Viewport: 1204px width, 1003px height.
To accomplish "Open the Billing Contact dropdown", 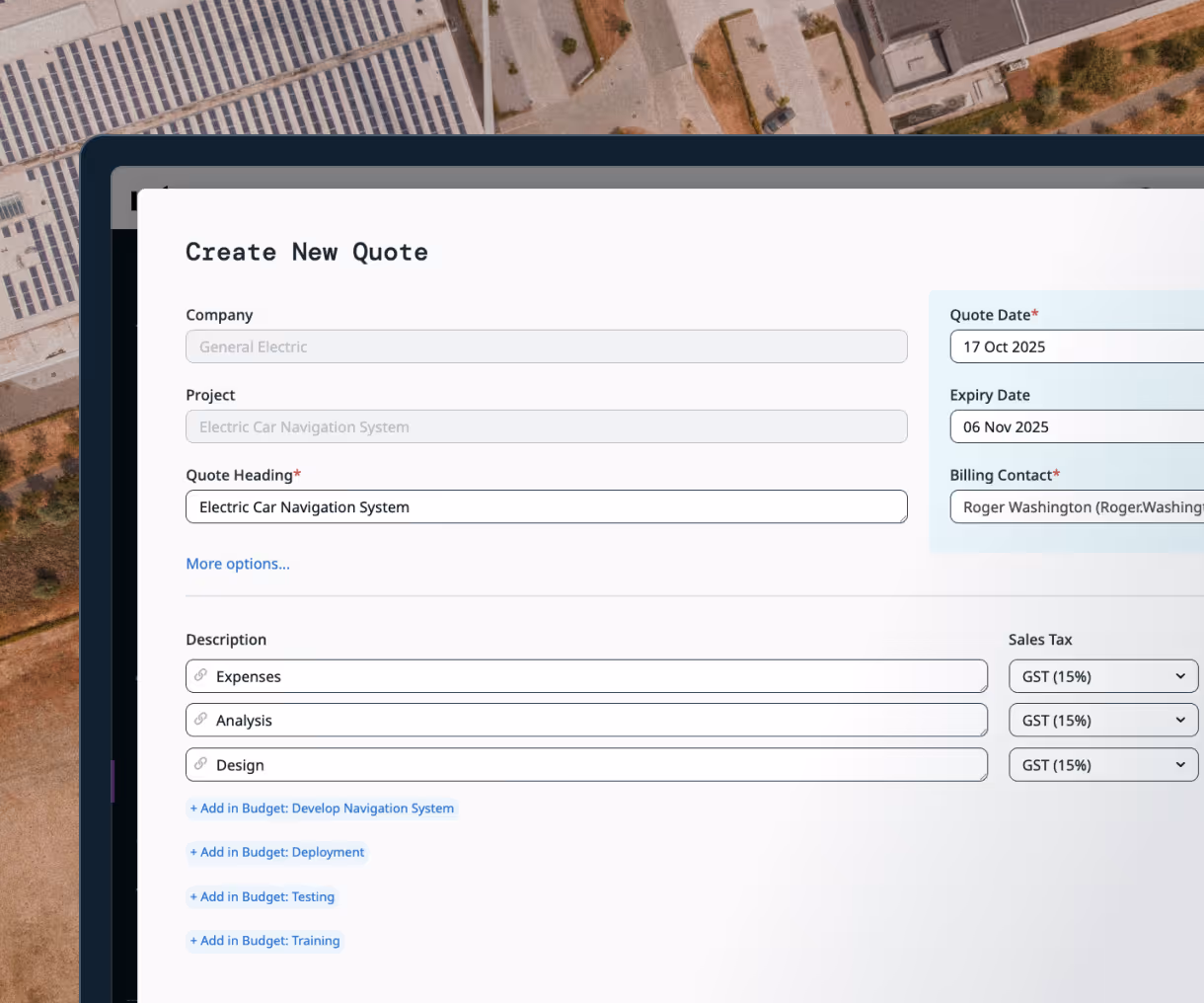I will pos(1077,507).
